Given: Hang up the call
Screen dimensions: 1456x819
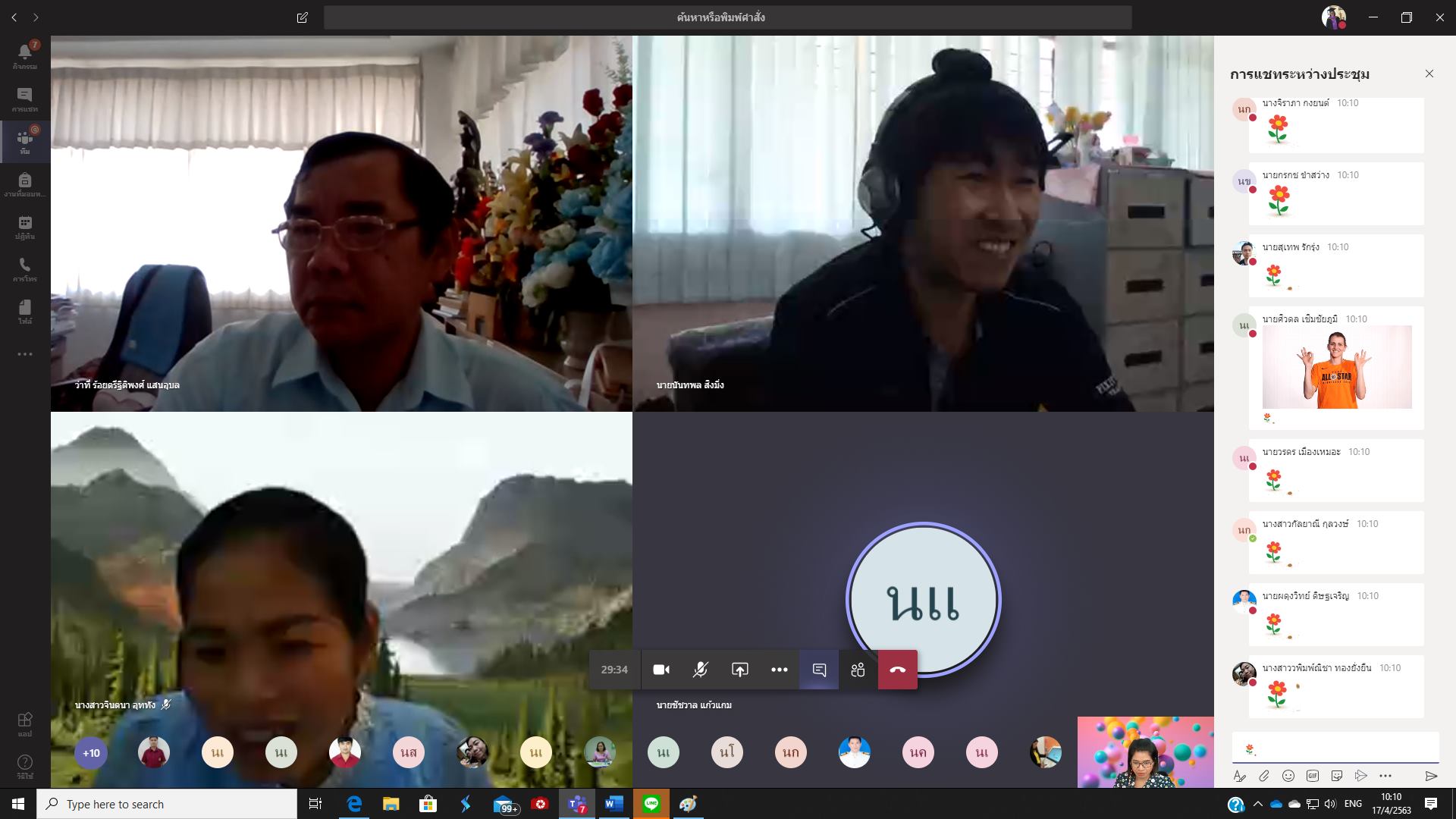Looking at the screenshot, I should click(897, 670).
